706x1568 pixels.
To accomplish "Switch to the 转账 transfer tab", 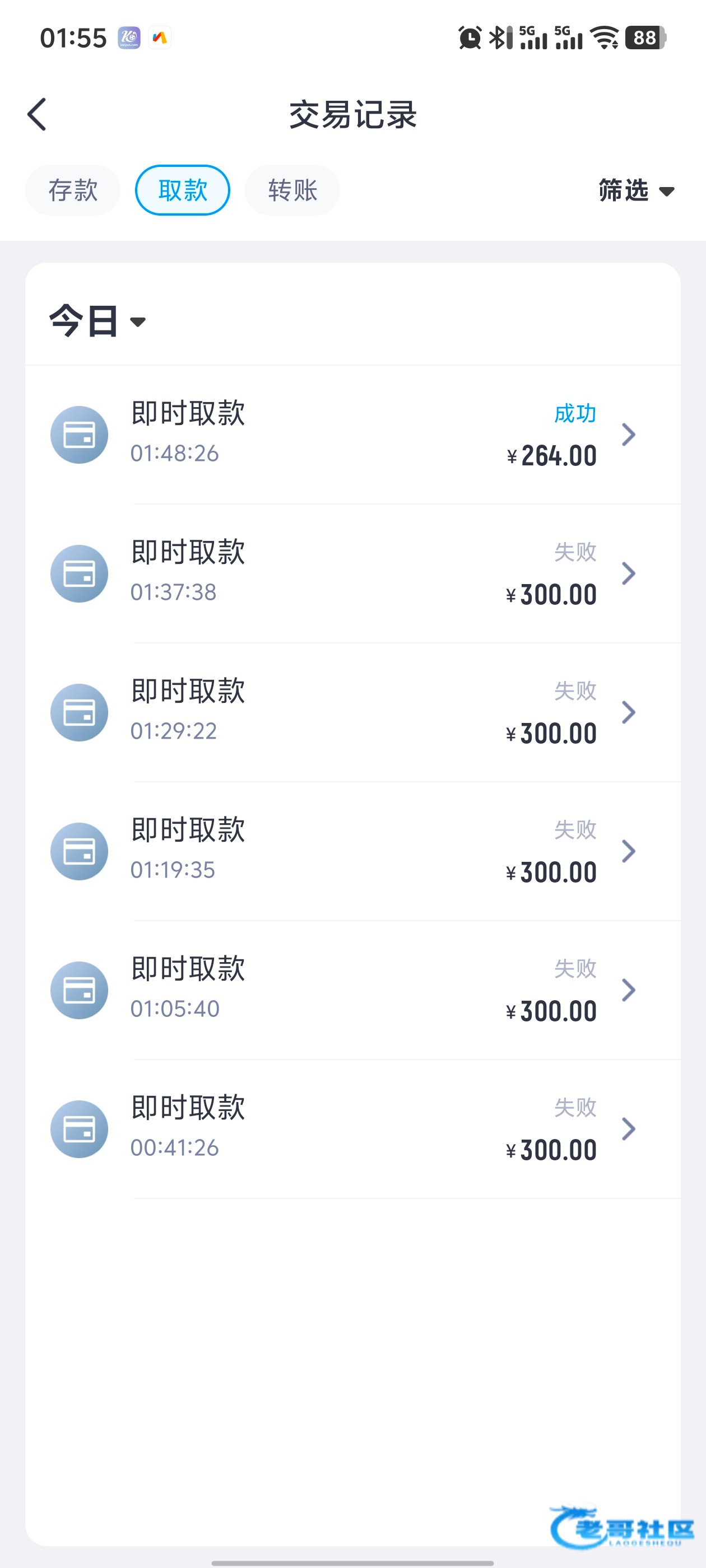I will tap(292, 190).
